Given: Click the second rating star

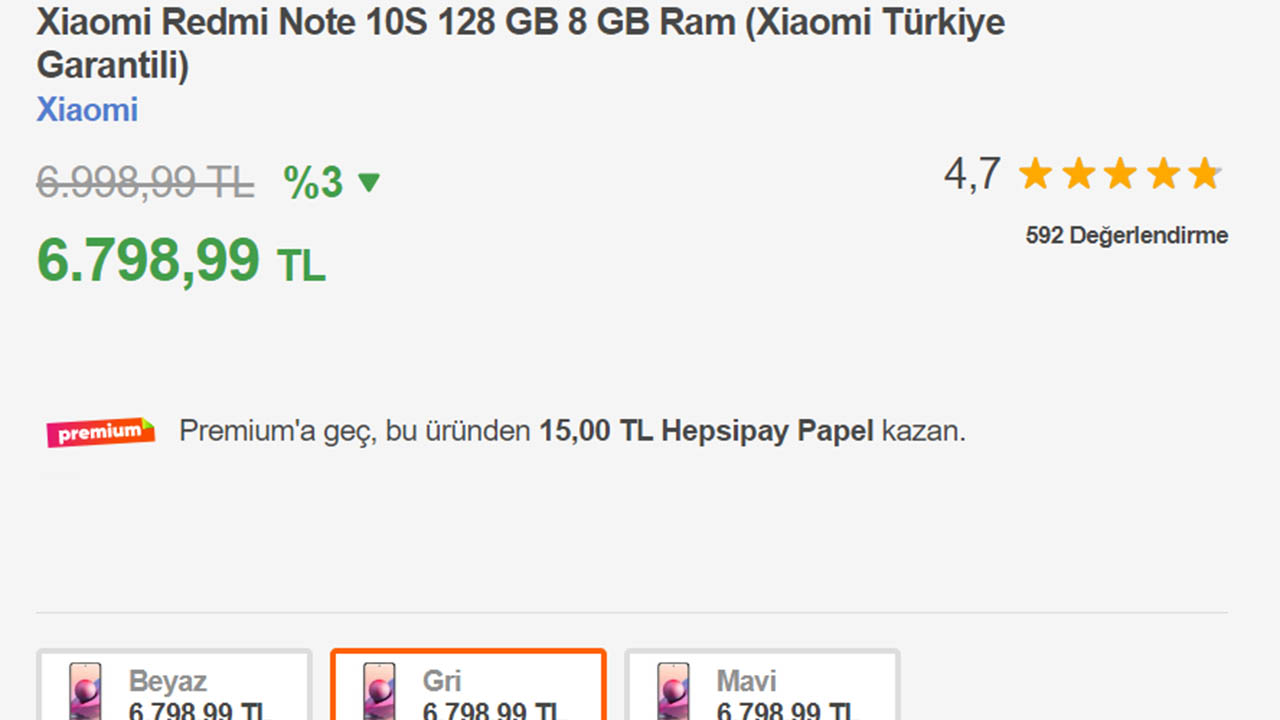Looking at the screenshot, I should pyautogui.click(x=1078, y=174).
